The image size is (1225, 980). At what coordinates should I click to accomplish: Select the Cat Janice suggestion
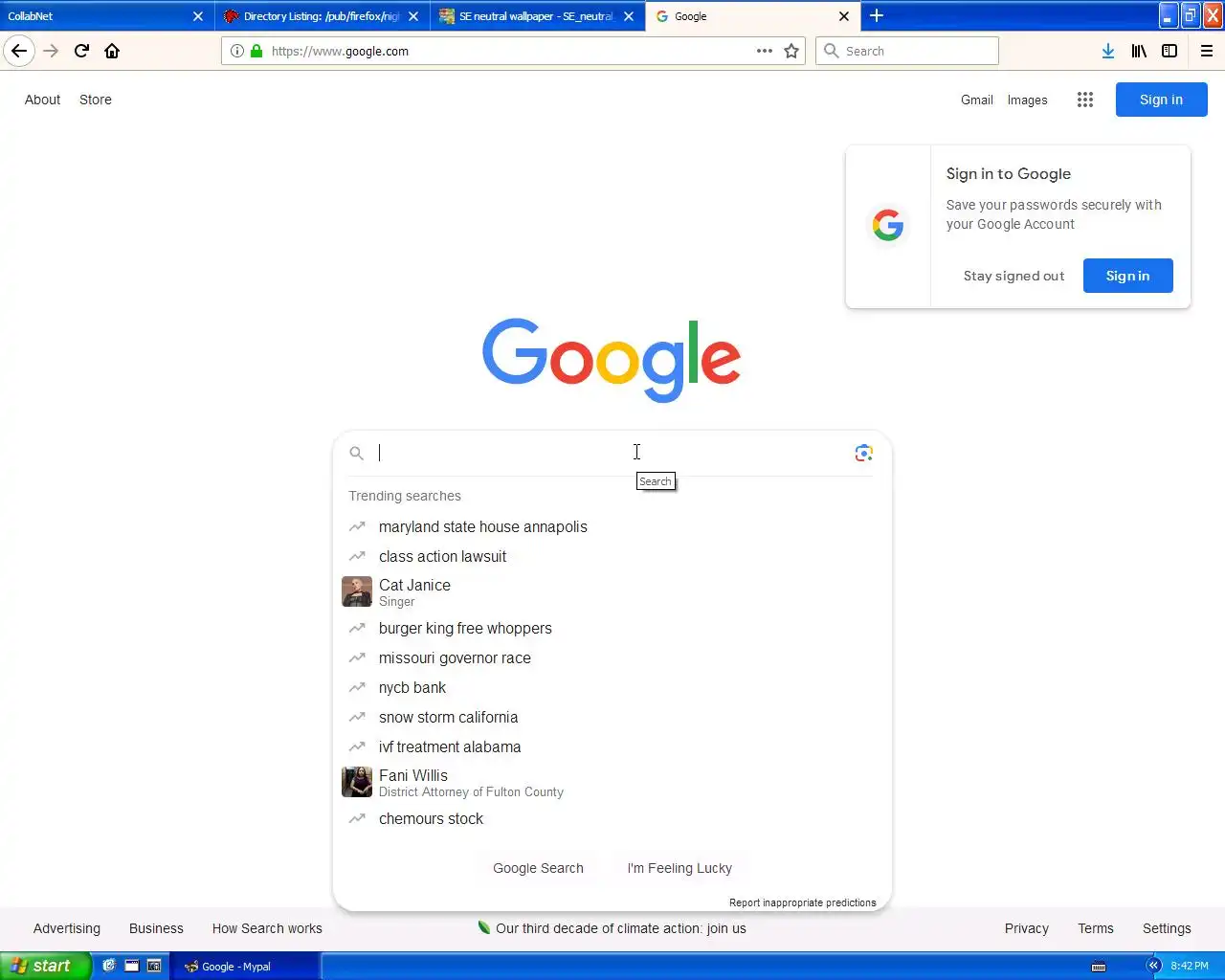point(612,592)
